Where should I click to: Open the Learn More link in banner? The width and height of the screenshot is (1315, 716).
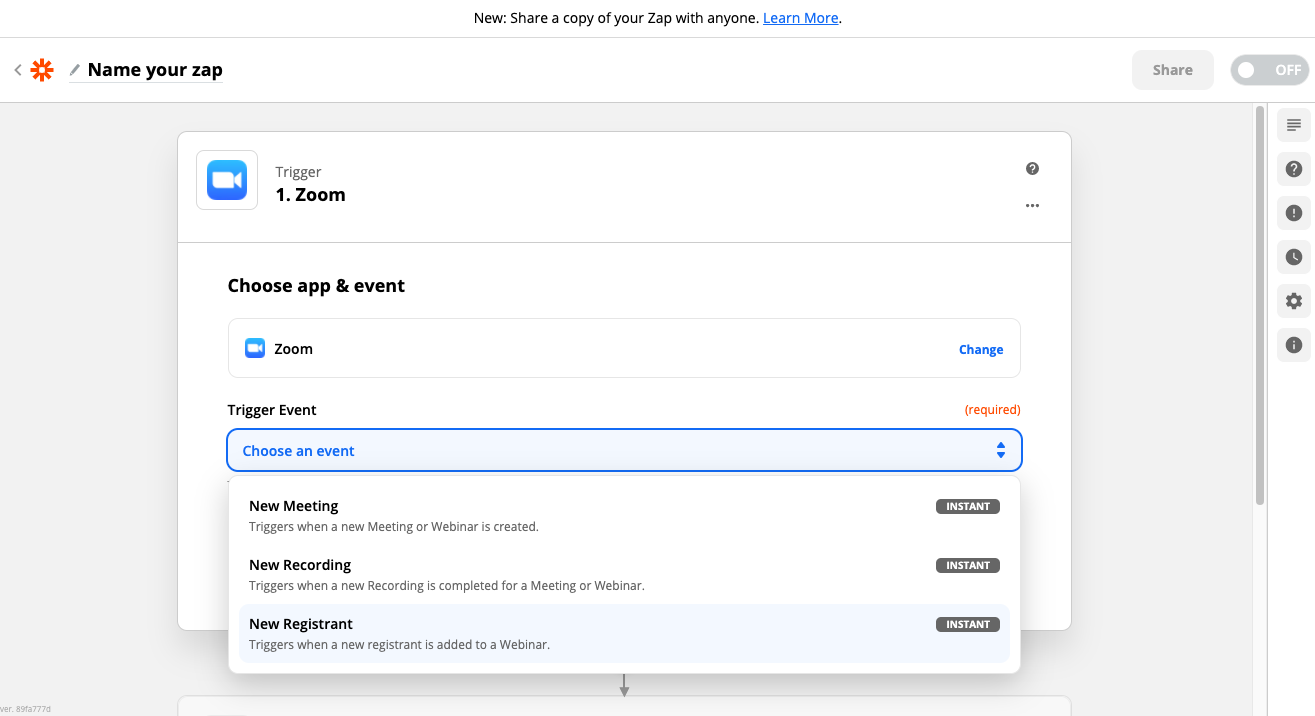[x=800, y=18]
